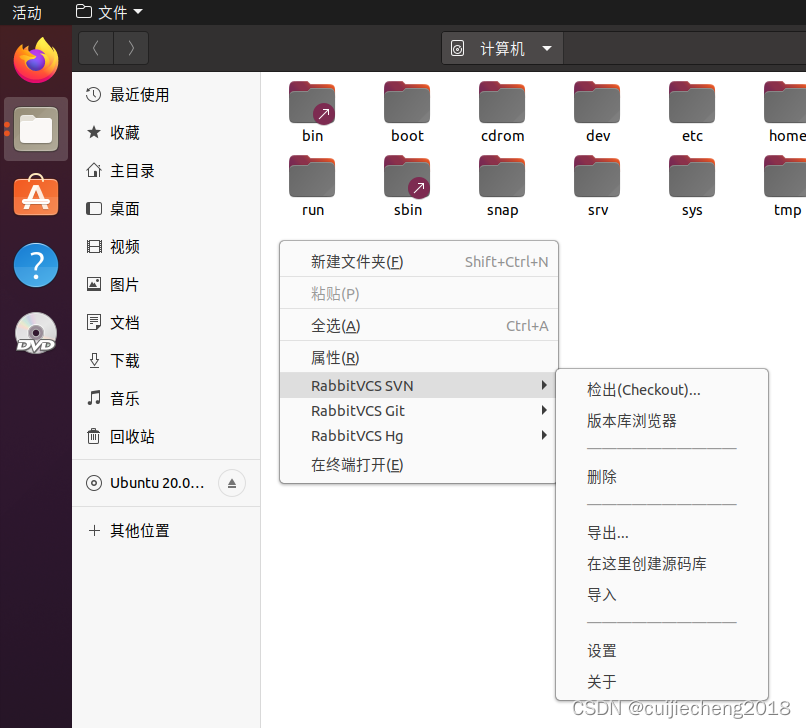Select the bin folder icon
The height and width of the screenshot is (728, 806).
(x=312, y=103)
